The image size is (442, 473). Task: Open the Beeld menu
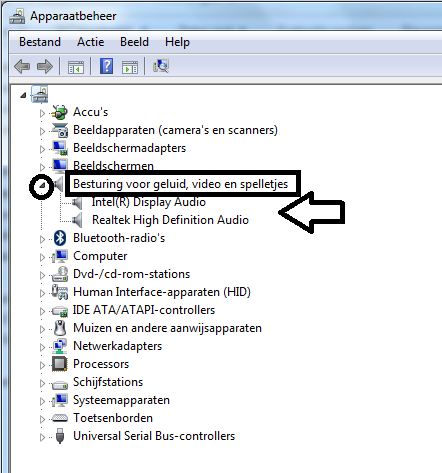click(x=134, y=42)
